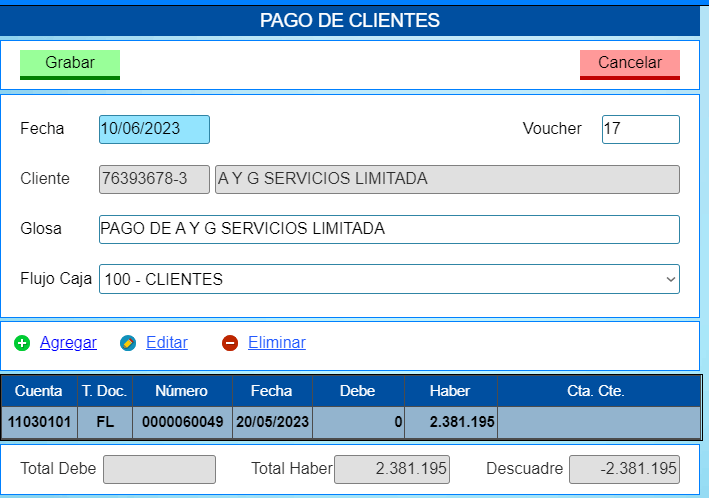Click the Cancelar button
This screenshot has width=709, height=498.
(x=630, y=65)
